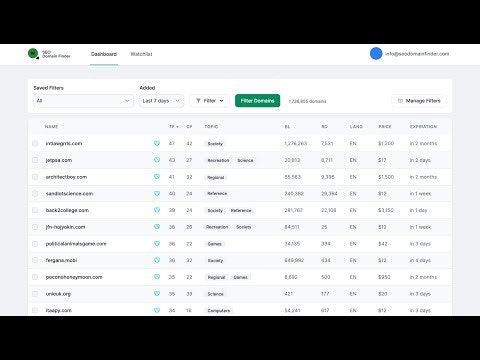Click watchlist icon for fergana.mobi

(x=157, y=260)
